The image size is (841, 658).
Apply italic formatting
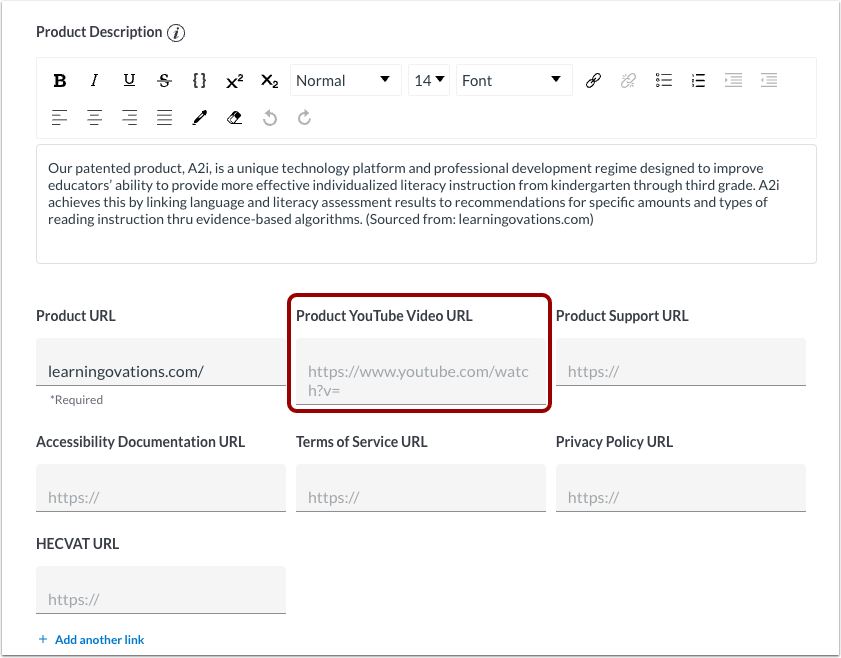click(94, 80)
